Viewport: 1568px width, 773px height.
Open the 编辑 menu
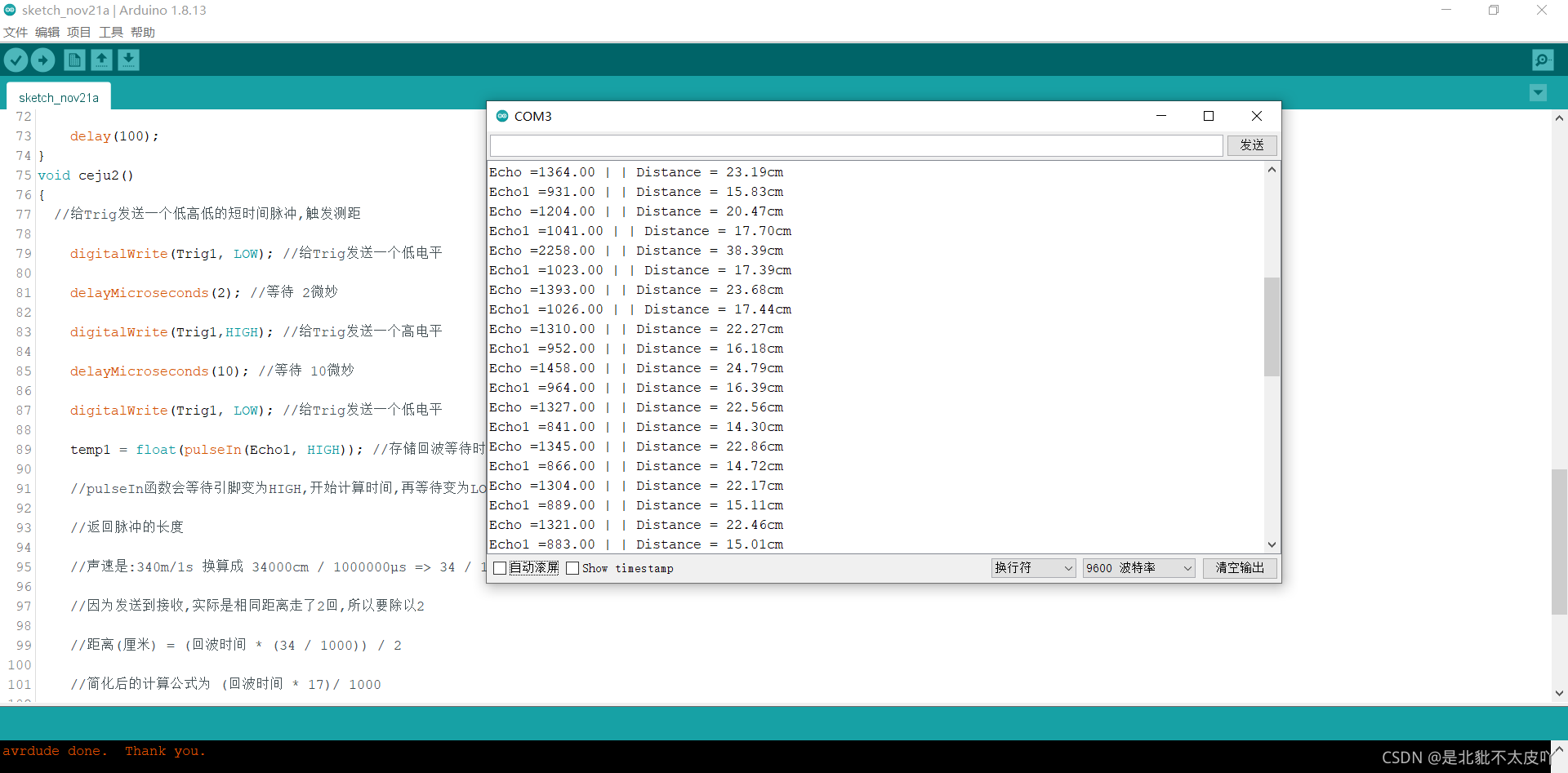47,32
